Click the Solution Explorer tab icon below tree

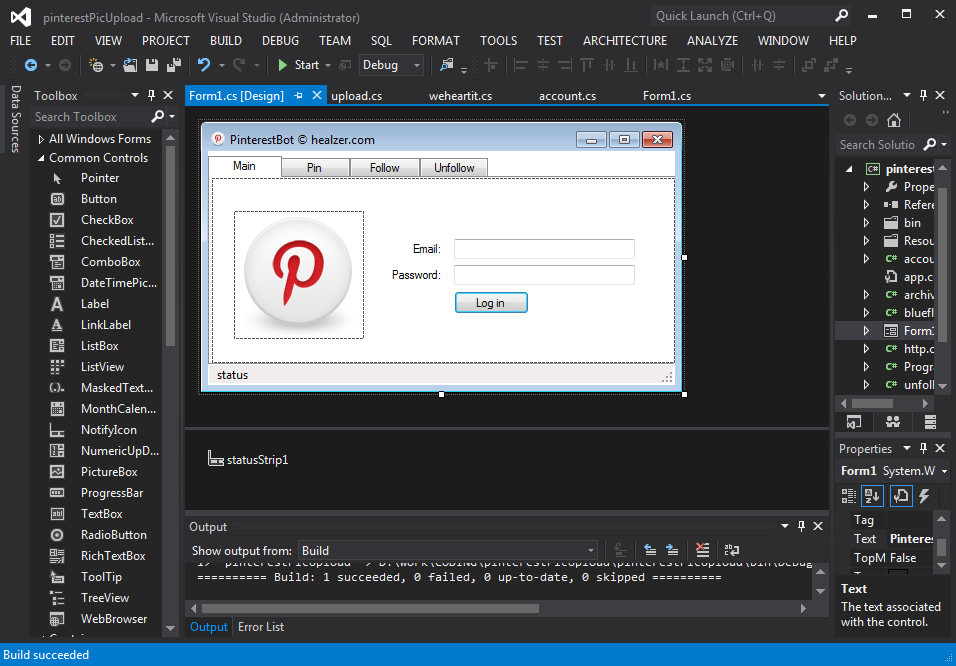854,421
